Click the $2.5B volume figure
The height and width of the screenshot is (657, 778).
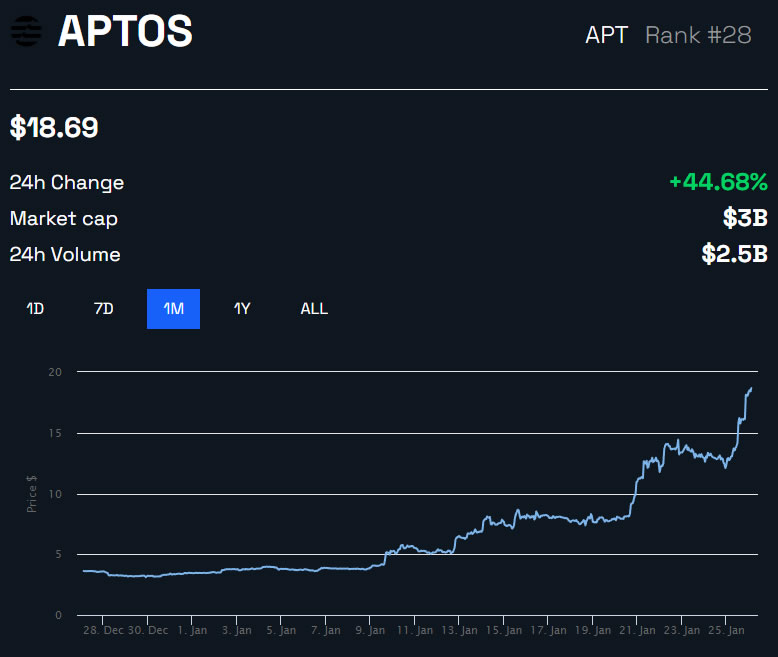click(x=735, y=254)
